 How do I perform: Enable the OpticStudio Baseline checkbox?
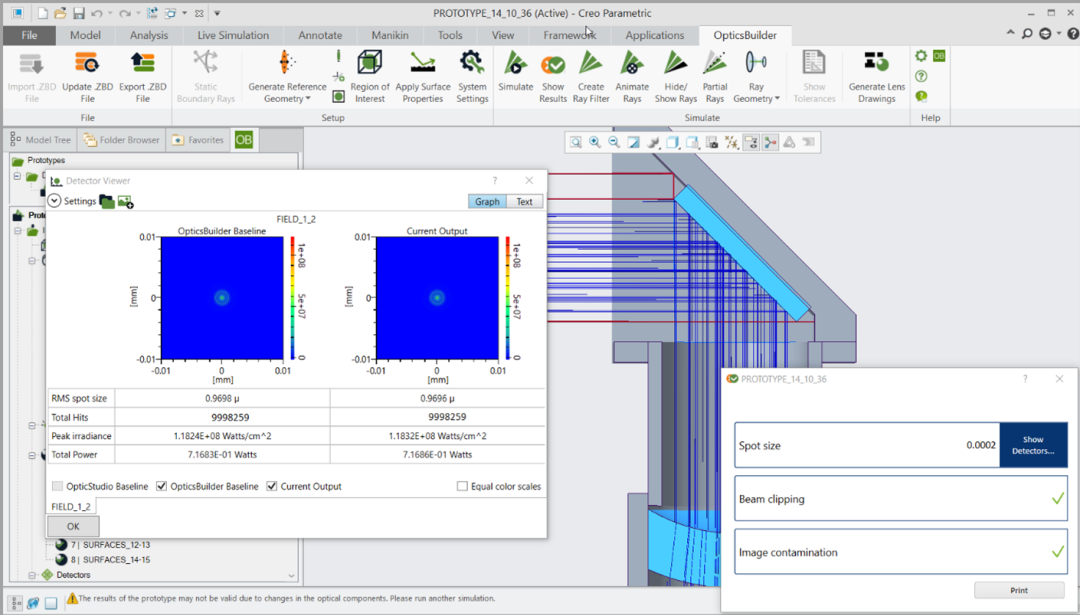coord(58,487)
